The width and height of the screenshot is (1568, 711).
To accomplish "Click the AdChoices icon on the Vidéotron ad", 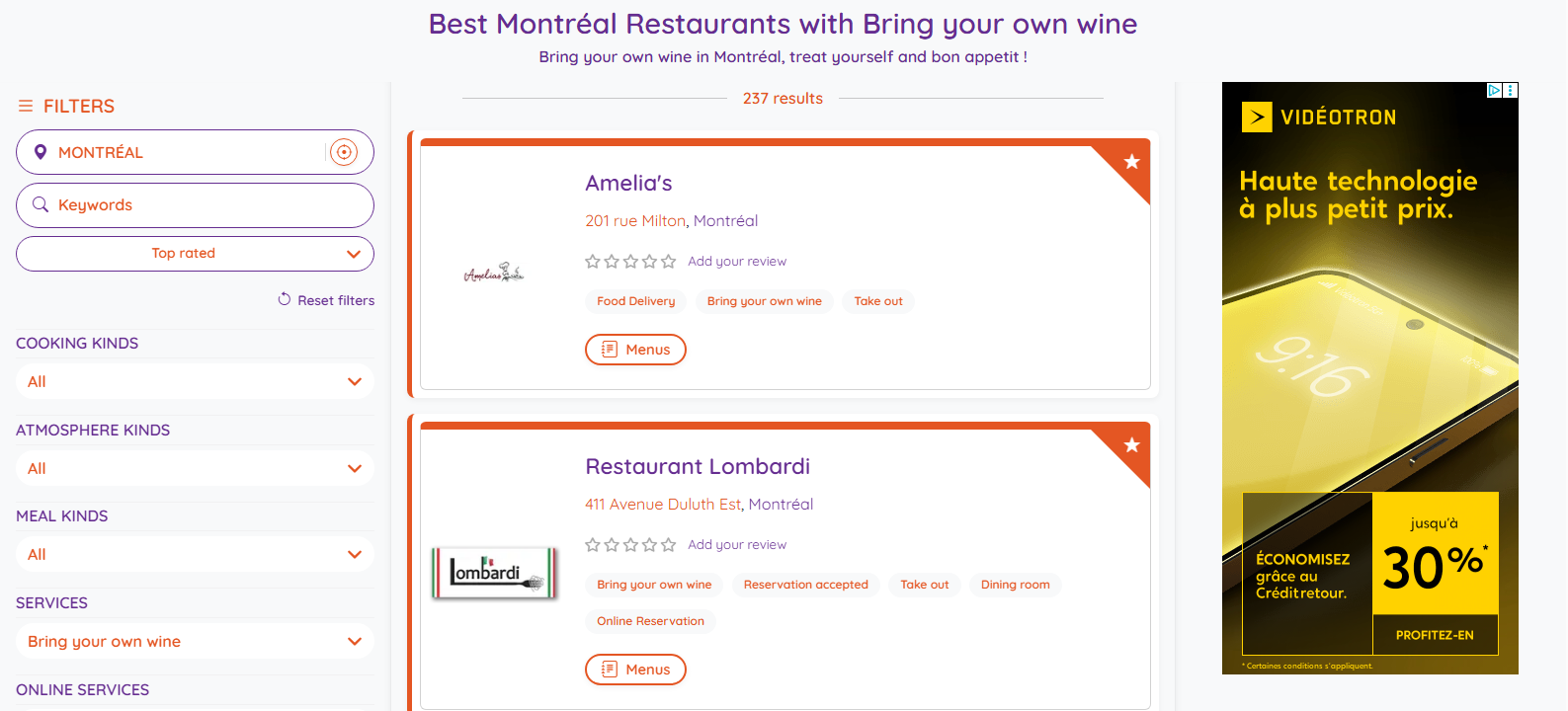I will point(1495,90).
